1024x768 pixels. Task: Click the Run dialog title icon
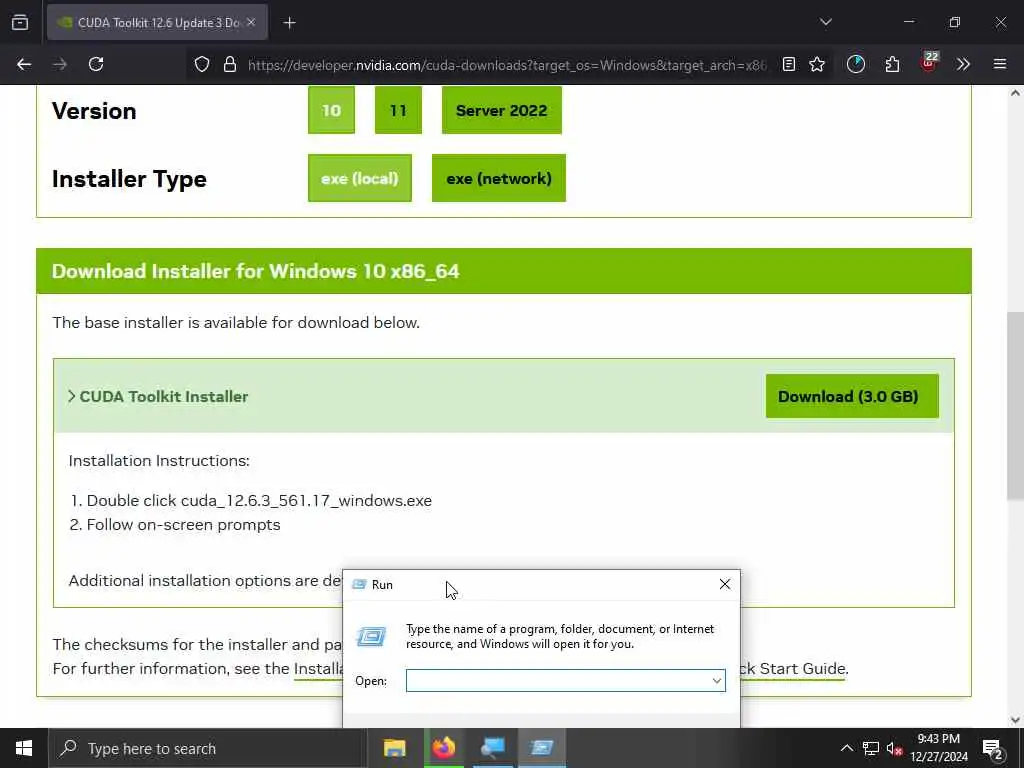[x=359, y=584]
